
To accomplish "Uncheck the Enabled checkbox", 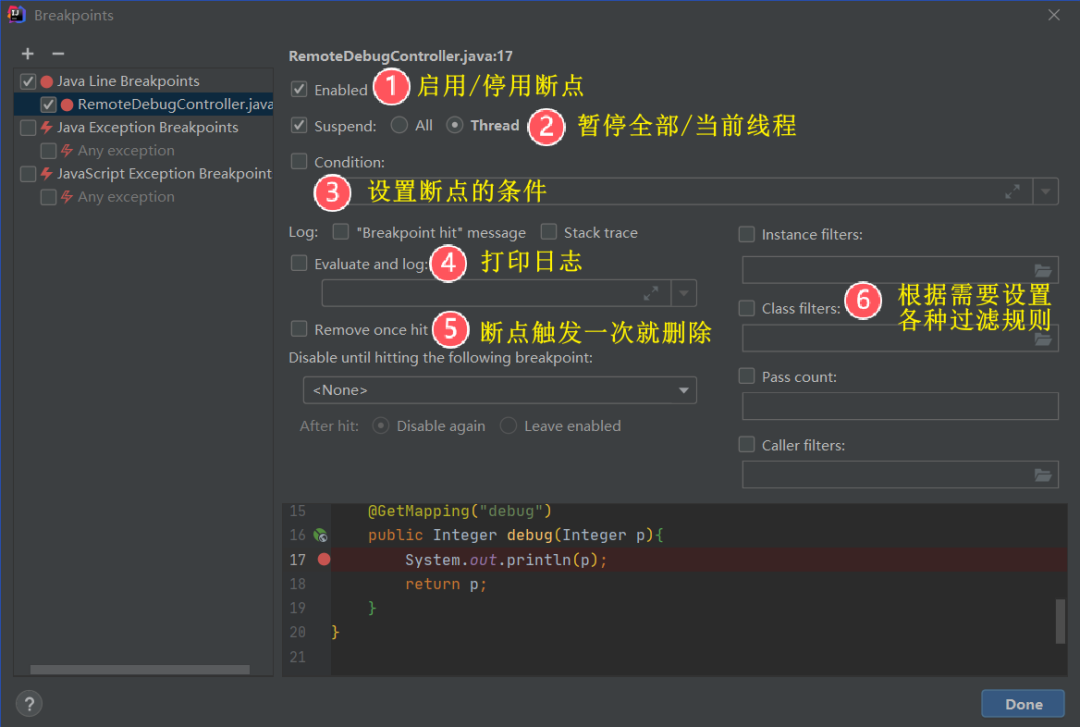I will [x=299, y=89].
